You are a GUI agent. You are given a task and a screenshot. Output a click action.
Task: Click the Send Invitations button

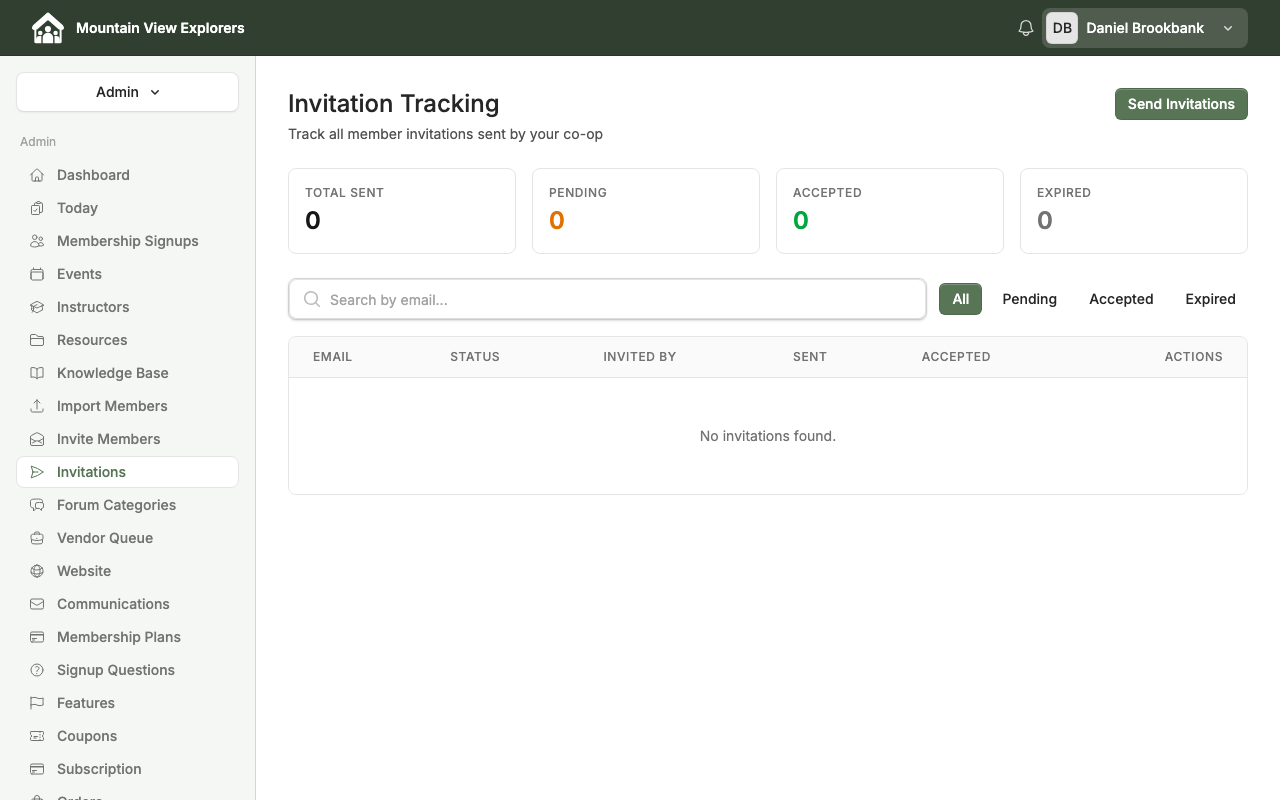coord(1181,104)
